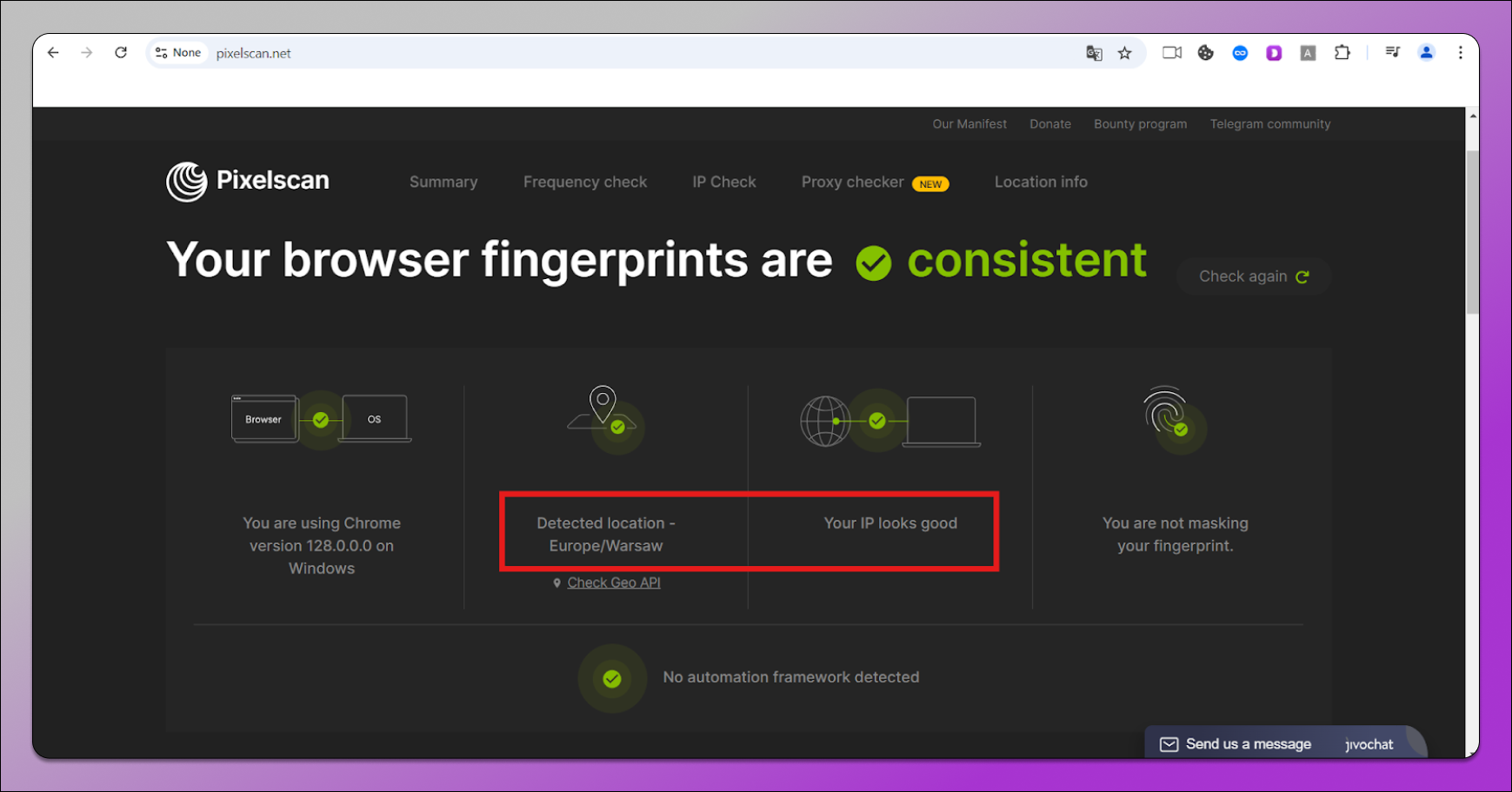
Task: Click the page vertical scrollbar thumb
Action: 1472,230
